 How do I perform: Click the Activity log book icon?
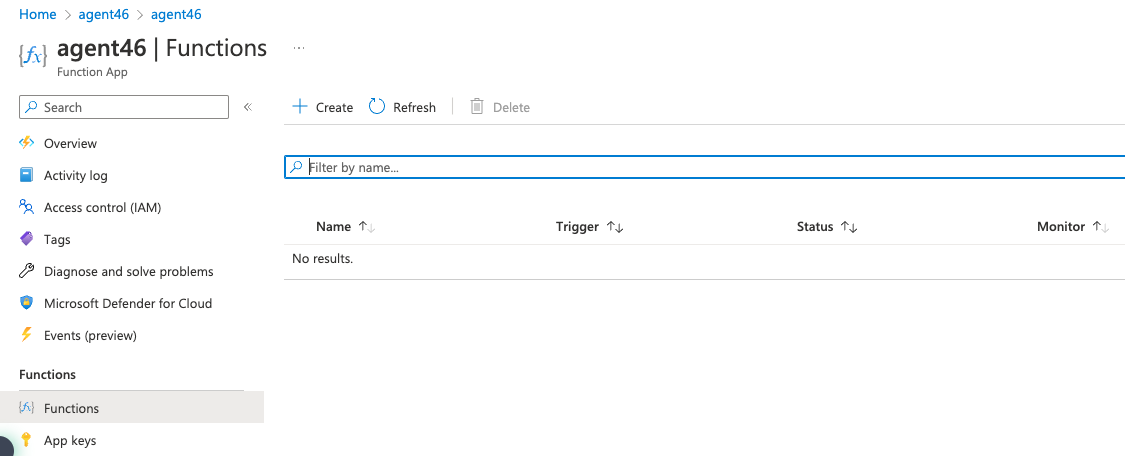tap(27, 175)
